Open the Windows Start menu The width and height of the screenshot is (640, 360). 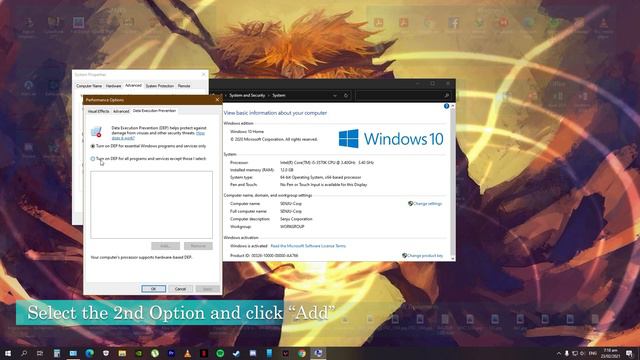[x=7, y=353]
